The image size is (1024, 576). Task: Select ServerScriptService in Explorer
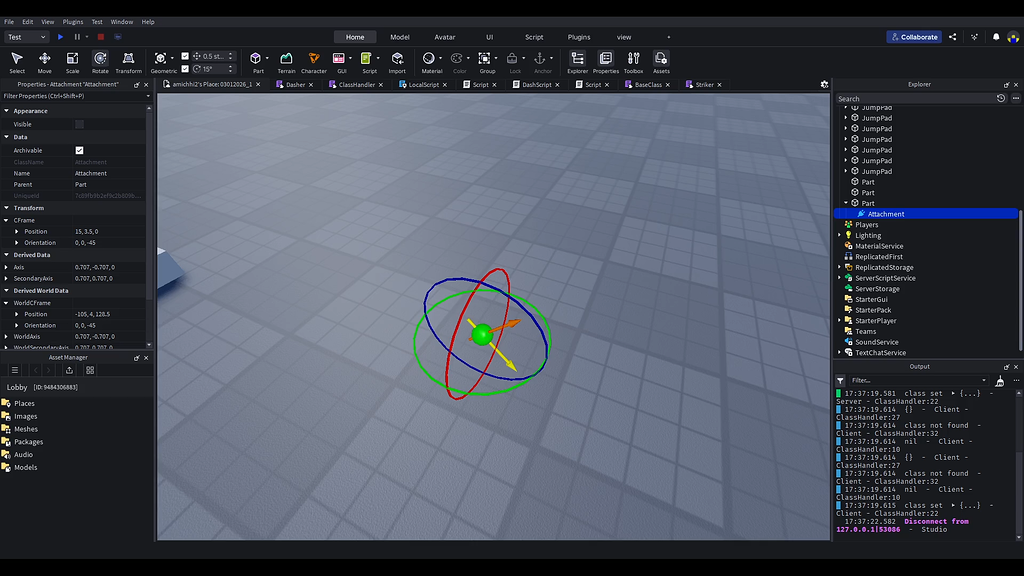885,278
